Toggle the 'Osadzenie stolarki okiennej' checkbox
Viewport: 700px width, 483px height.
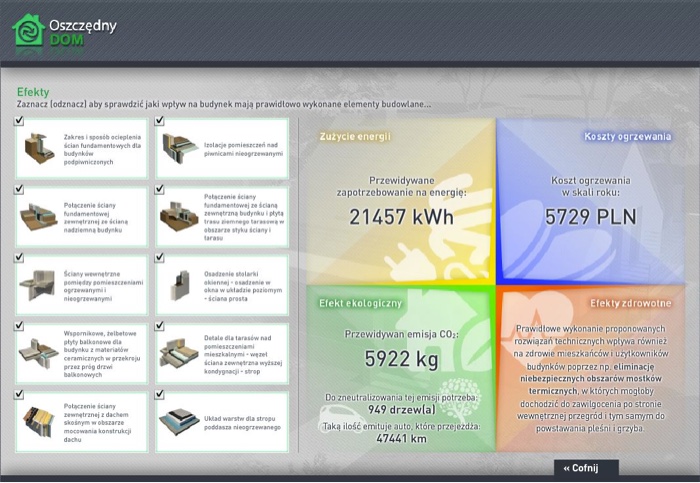click(x=159, y=258)
